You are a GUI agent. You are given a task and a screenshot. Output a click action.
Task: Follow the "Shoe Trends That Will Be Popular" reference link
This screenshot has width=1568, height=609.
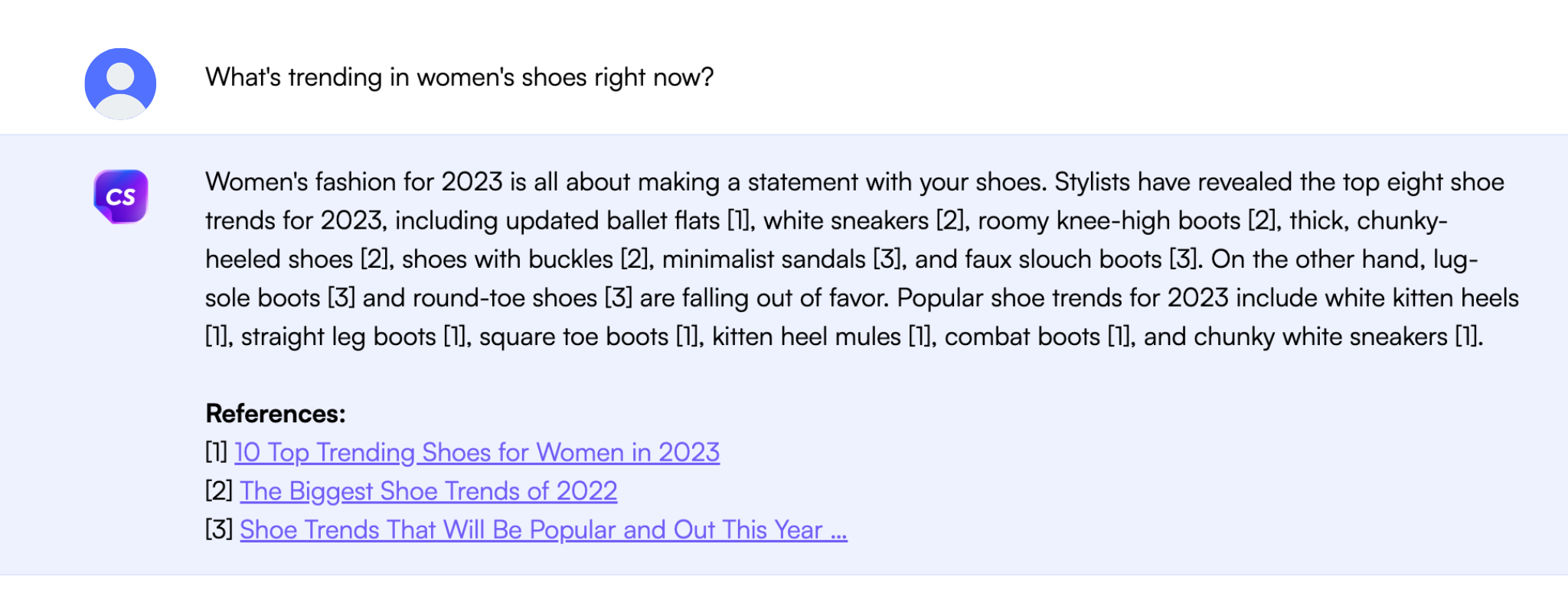(x=543, y=529)
